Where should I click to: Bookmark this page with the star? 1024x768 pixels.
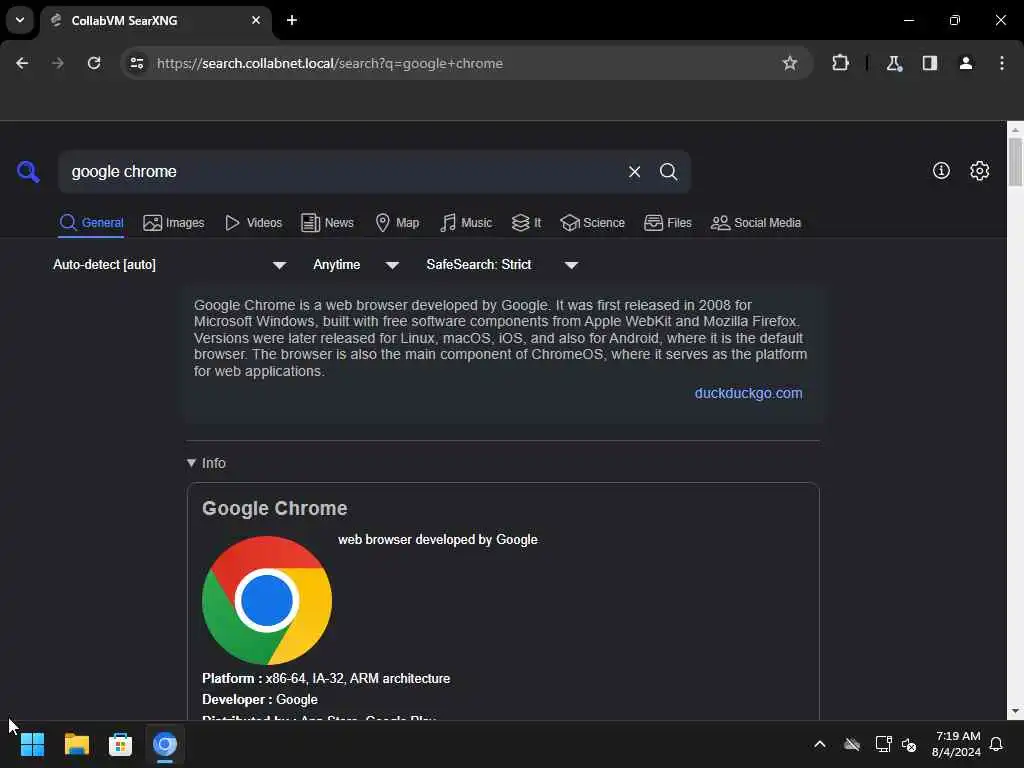(x=790, y=63)
